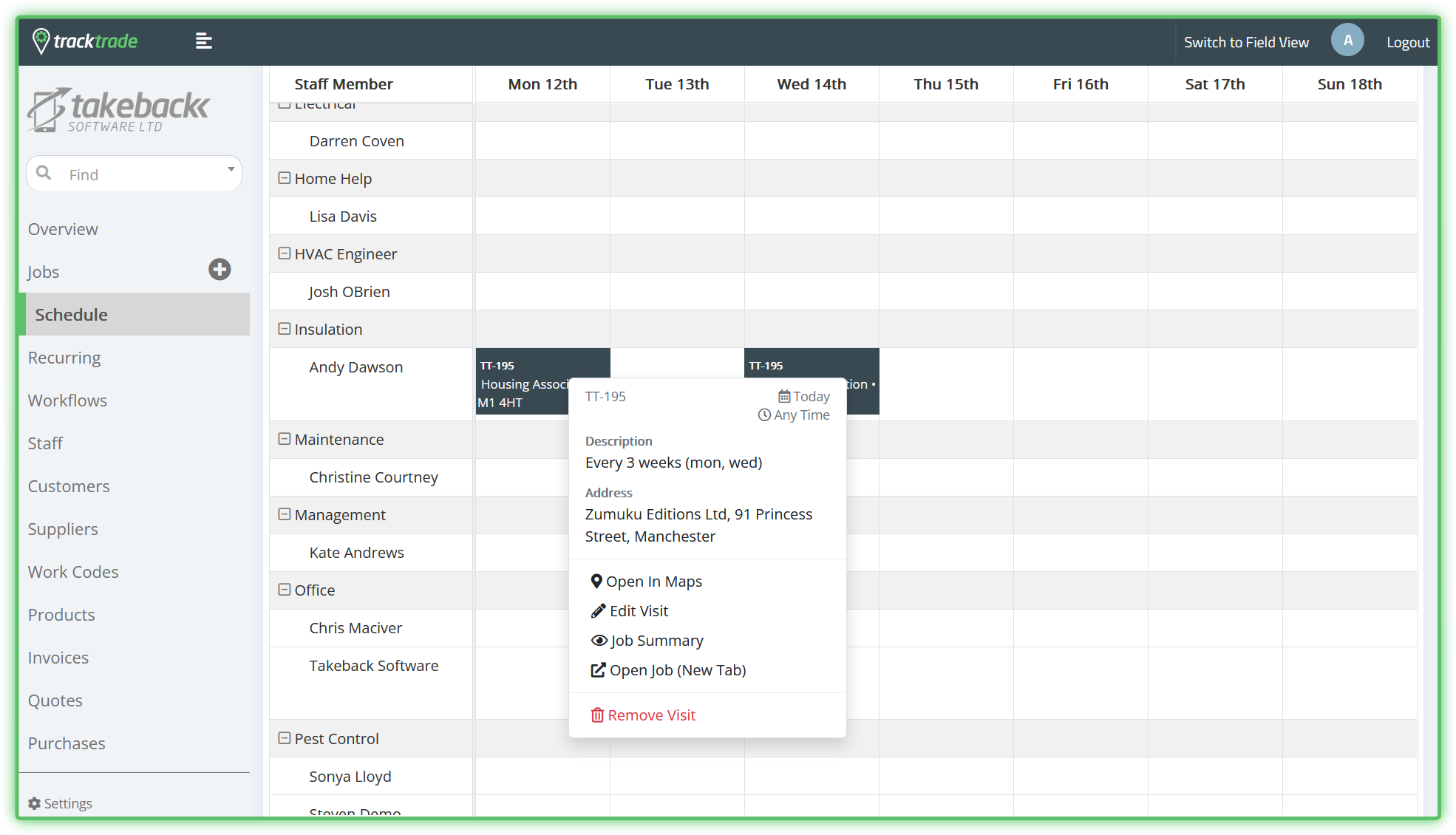Click Switch to Field View

pos(1245,42)
